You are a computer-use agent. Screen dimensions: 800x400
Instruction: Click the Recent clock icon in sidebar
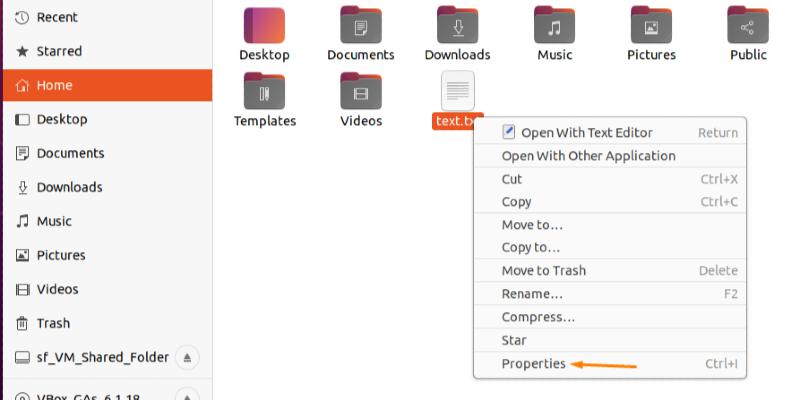tap(22, 18)
